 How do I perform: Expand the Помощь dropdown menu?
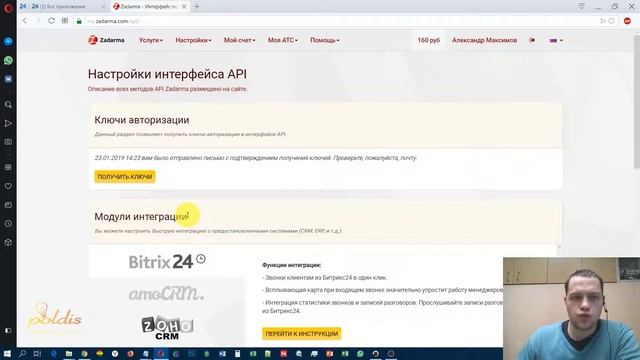tap(324, 40)
